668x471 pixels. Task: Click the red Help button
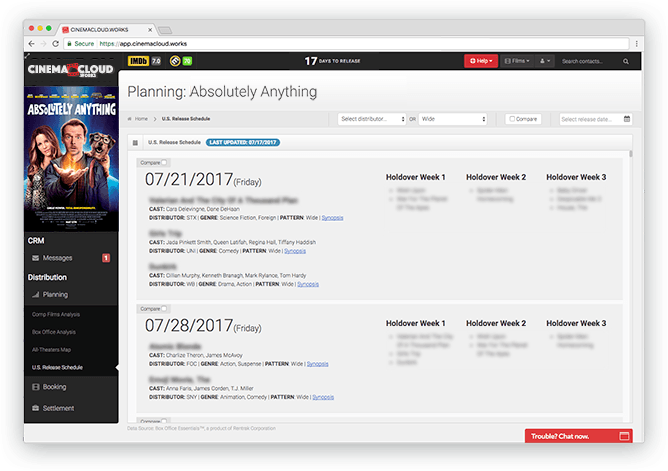480,61
